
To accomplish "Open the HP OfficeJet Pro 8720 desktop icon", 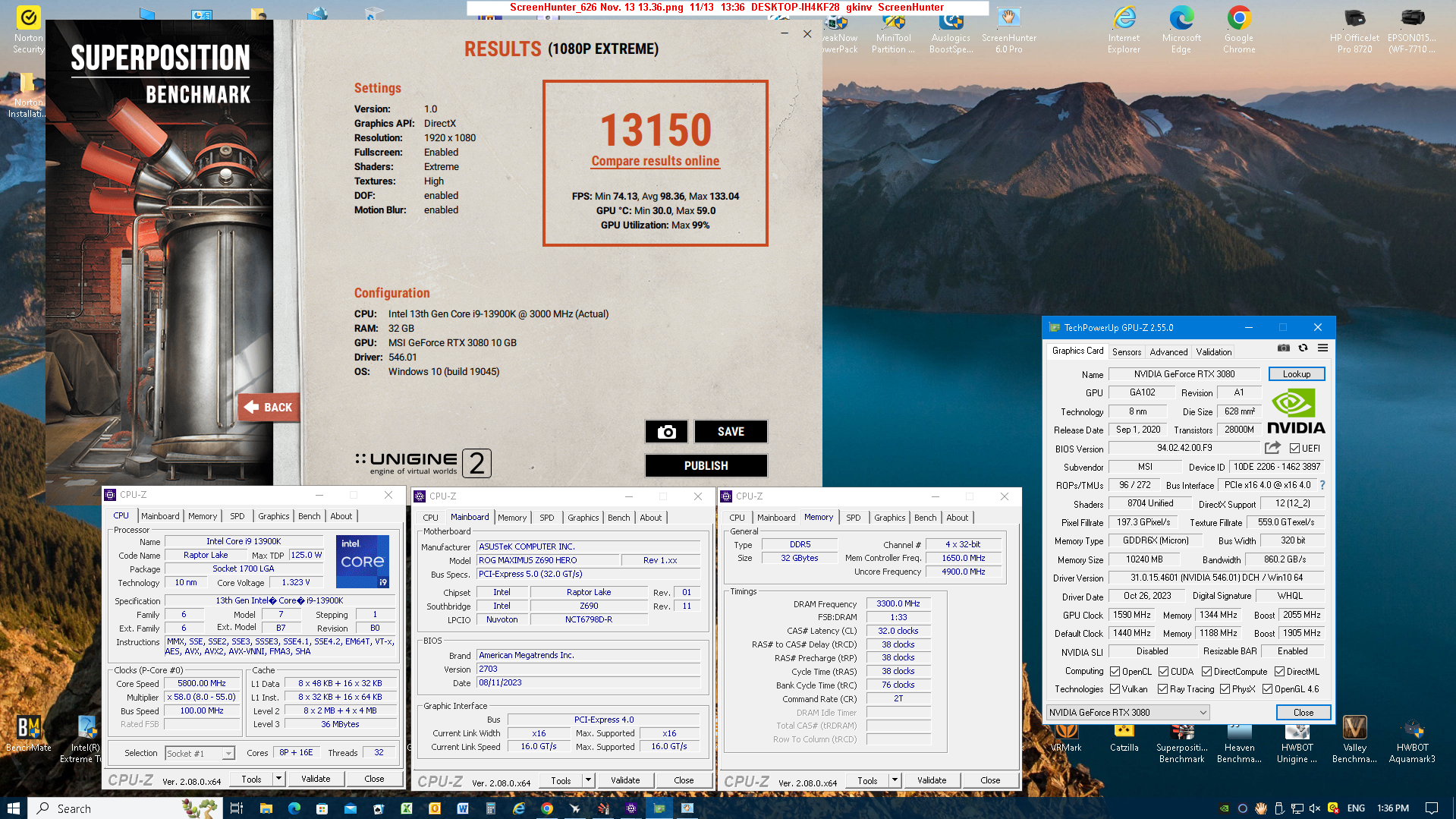I will (1354, 30).
